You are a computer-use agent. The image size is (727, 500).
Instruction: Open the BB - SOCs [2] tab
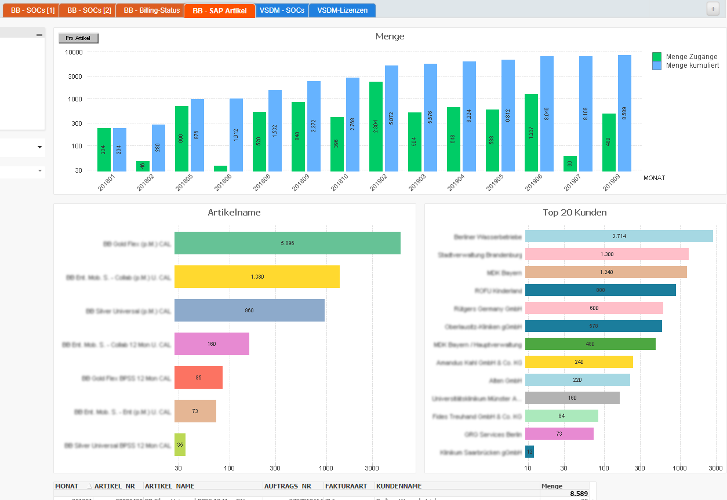(x=89, y=10)
